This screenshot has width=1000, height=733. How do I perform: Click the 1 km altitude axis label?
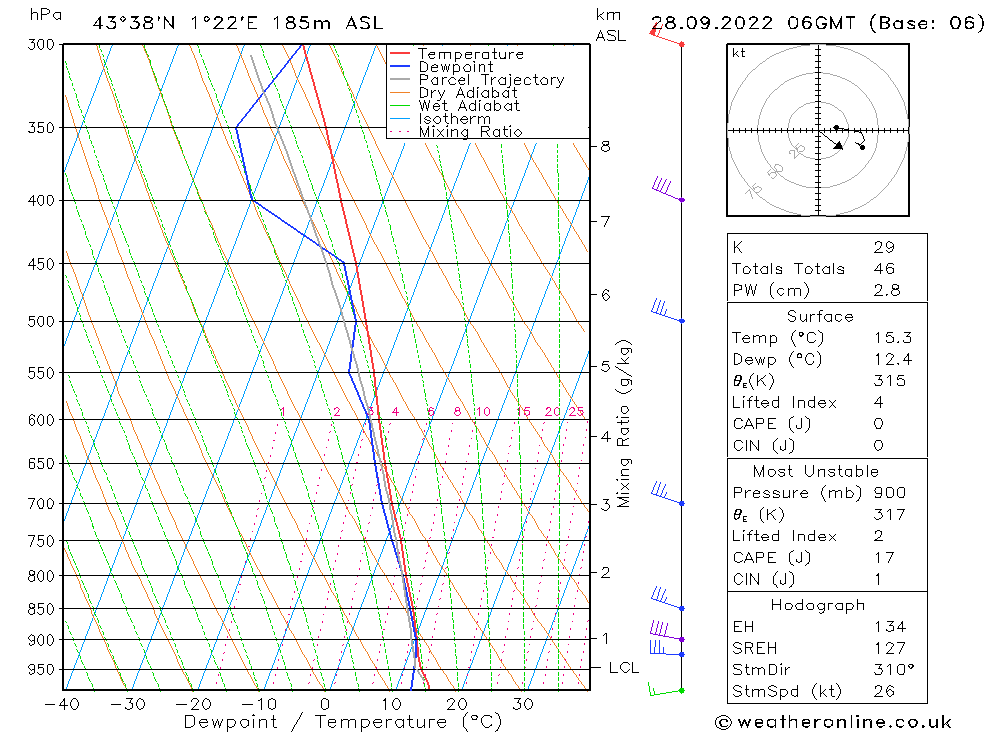tap(605, 638)
